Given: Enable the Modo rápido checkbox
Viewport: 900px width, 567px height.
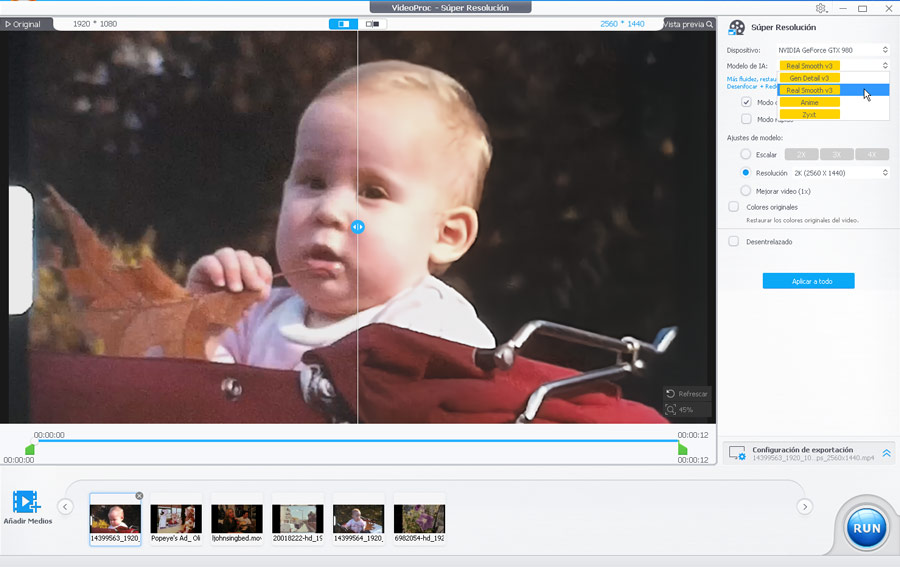Looking at the screenshot, I should (x=746, y=119).
